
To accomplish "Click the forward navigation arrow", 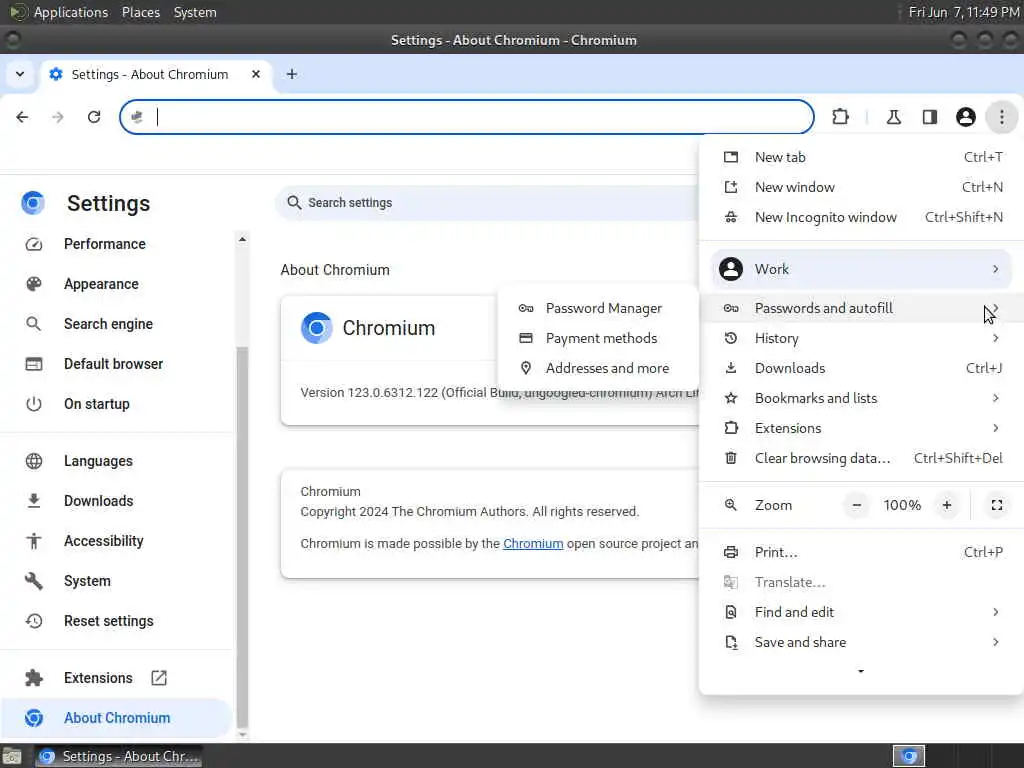I will 58,117.
